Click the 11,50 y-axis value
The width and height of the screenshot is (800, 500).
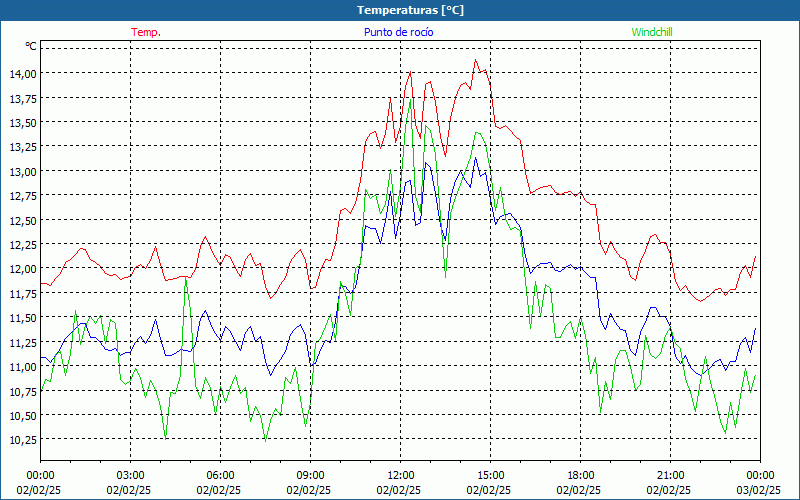(23, 318)
